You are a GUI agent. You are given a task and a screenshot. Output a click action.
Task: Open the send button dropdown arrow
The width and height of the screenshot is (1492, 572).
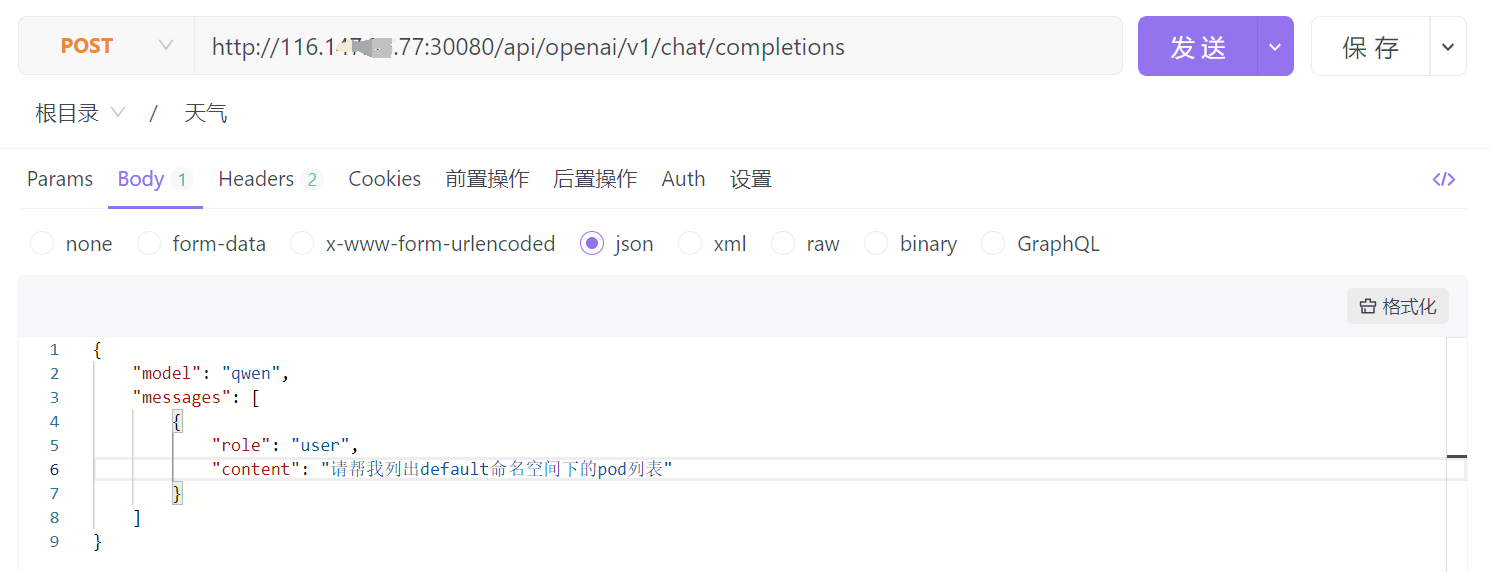[1274, 47]
